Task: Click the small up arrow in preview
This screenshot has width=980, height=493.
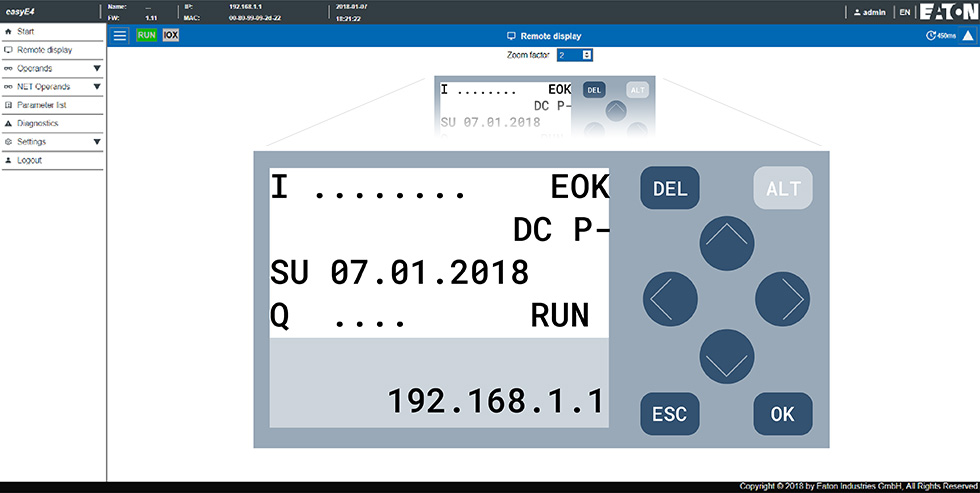Action: tap(616, 111)
